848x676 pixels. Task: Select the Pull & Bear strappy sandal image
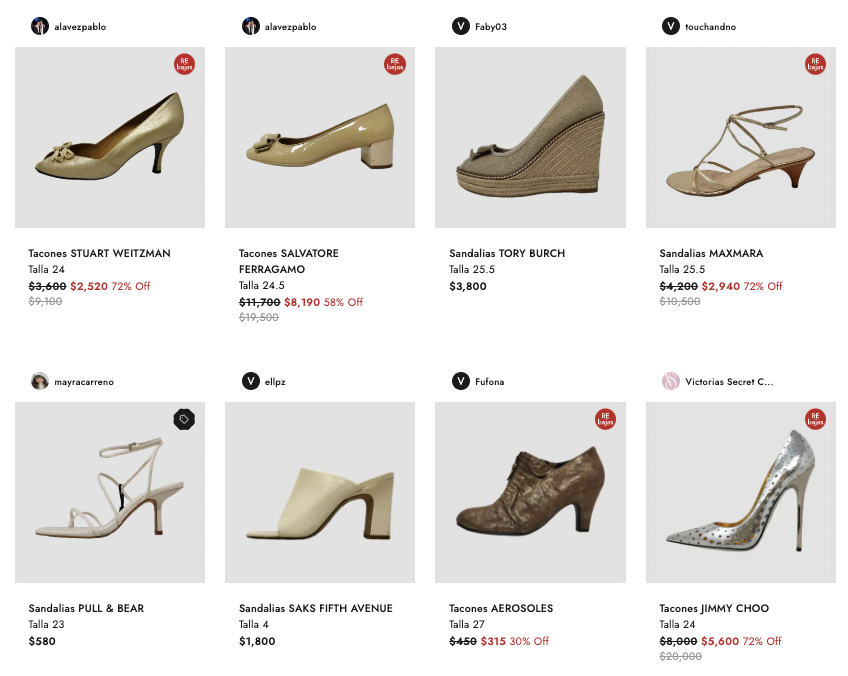110,492
